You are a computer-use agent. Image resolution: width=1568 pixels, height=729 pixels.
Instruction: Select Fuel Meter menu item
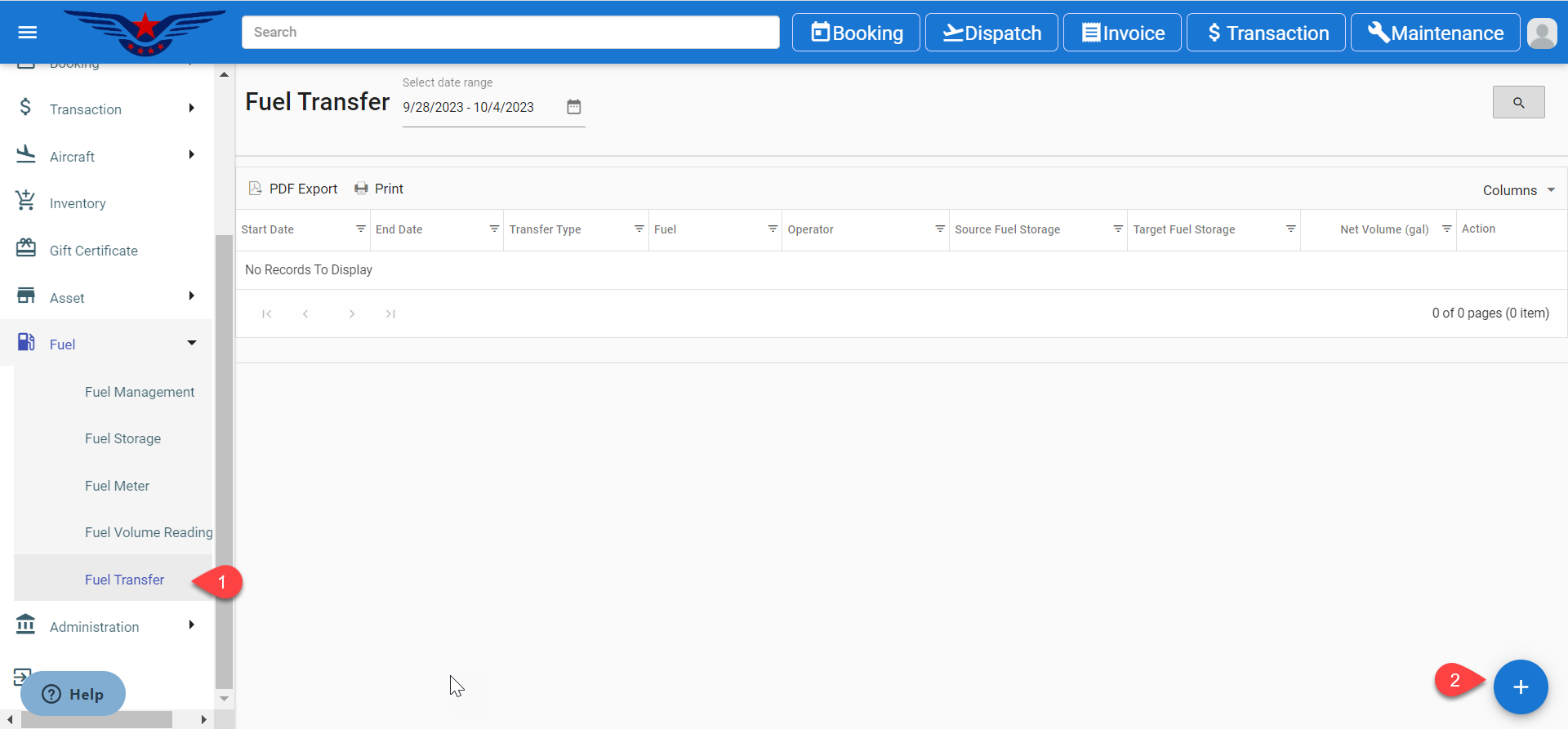click(117, 486)
